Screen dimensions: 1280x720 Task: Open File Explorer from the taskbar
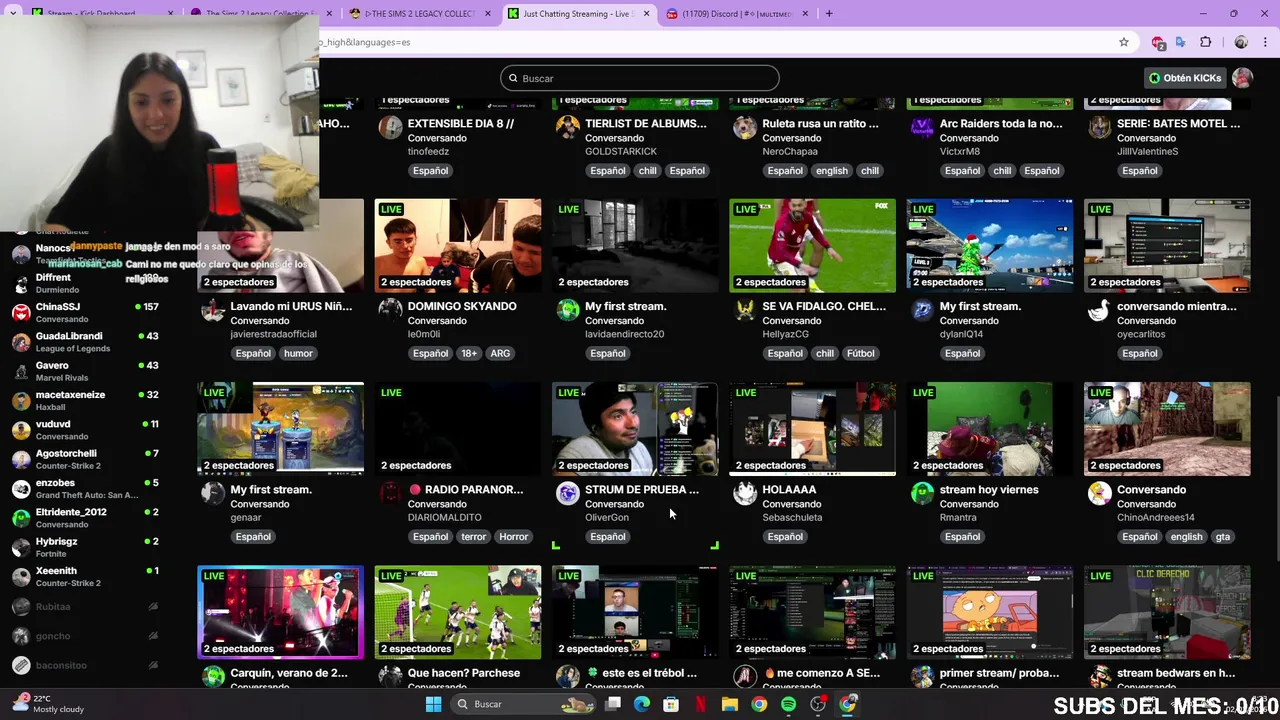(730, 704)
